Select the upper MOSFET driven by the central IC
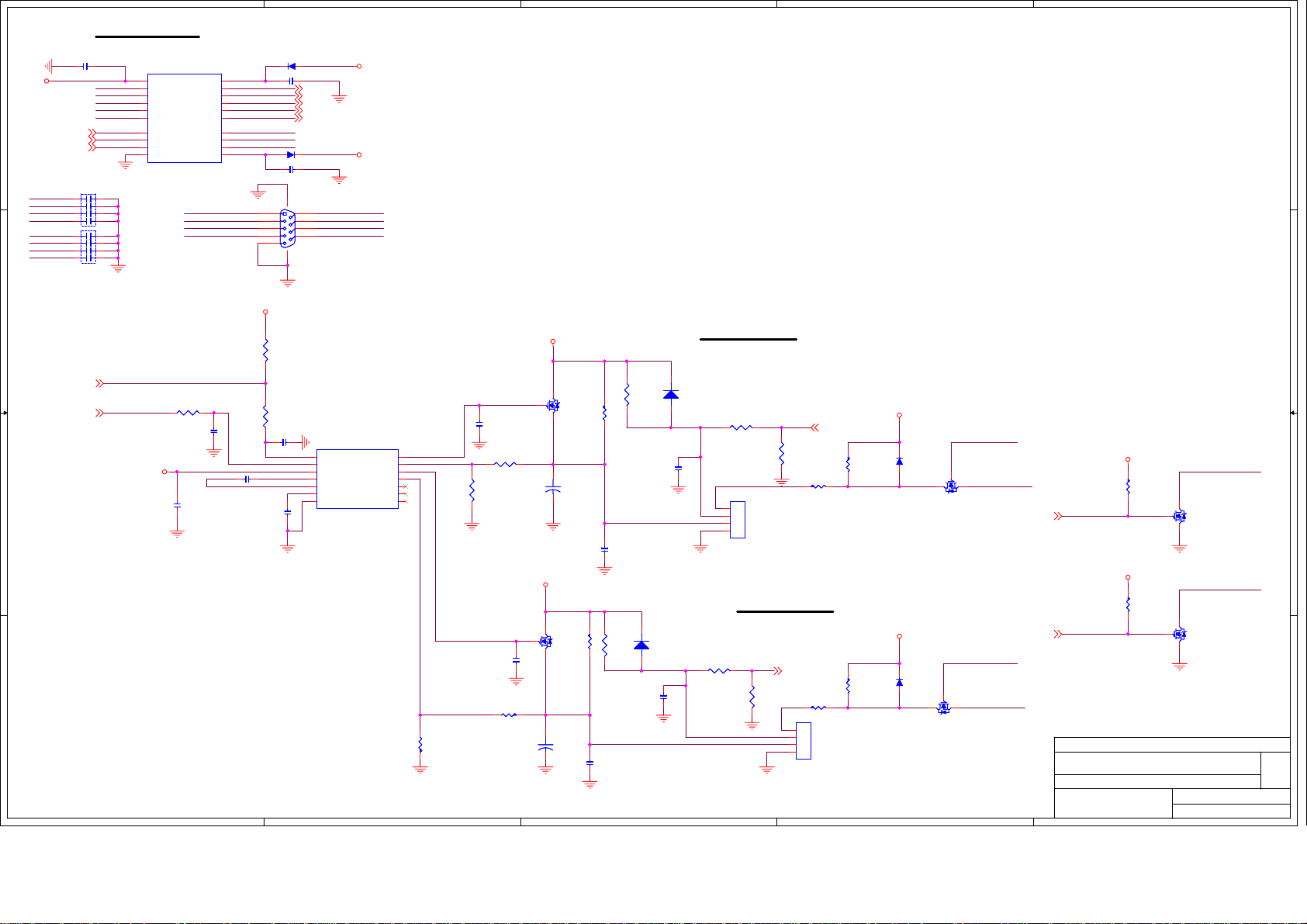 coord(553,405)
